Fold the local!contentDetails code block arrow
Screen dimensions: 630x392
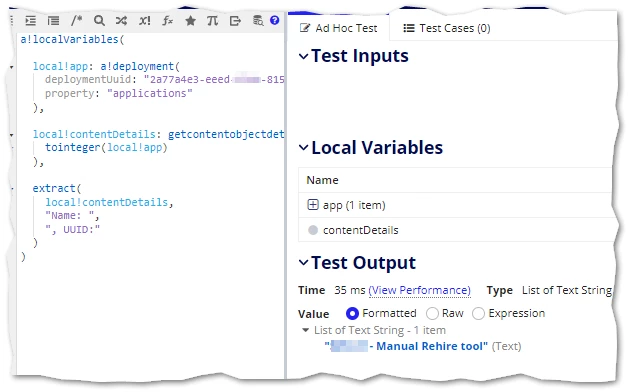pyautogui.click(x=12, y=135)
